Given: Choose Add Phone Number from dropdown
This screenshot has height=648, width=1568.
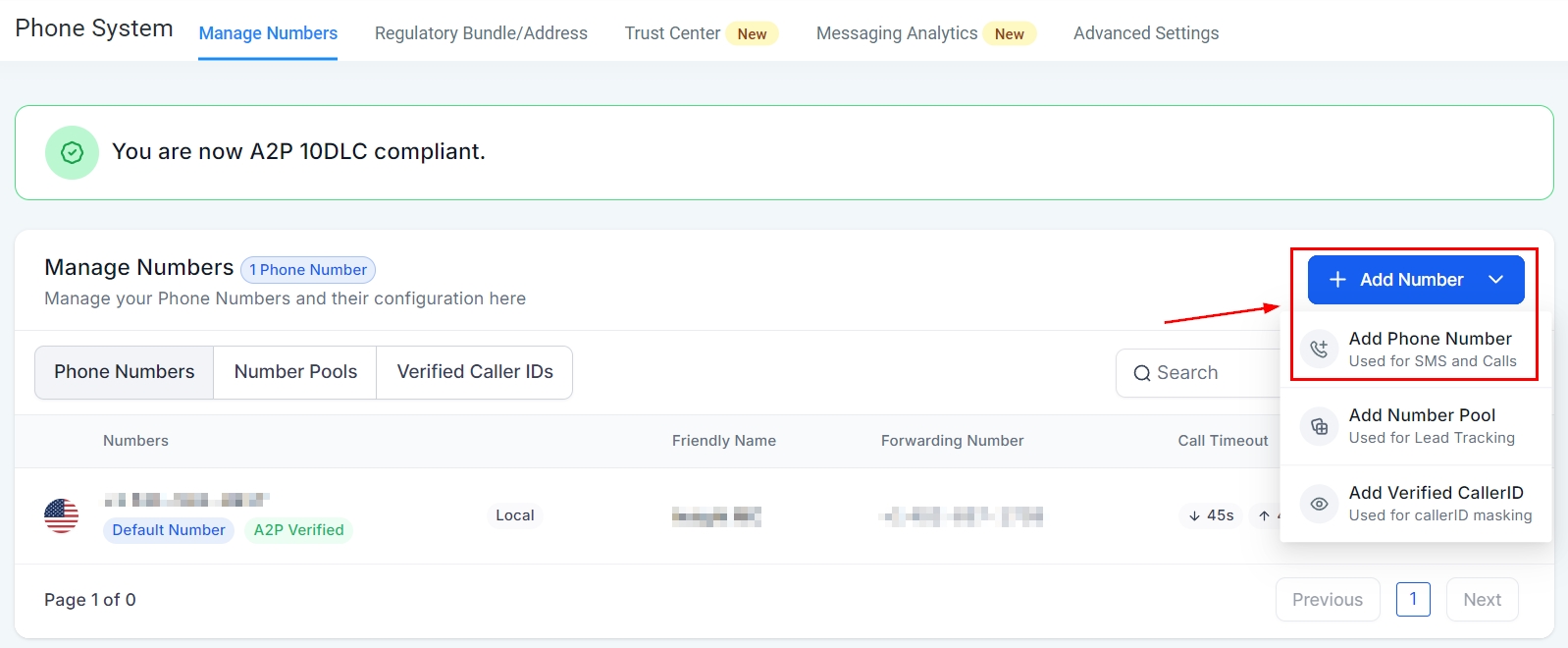Looking at the screenshot, I should [x=1430, y=349].
